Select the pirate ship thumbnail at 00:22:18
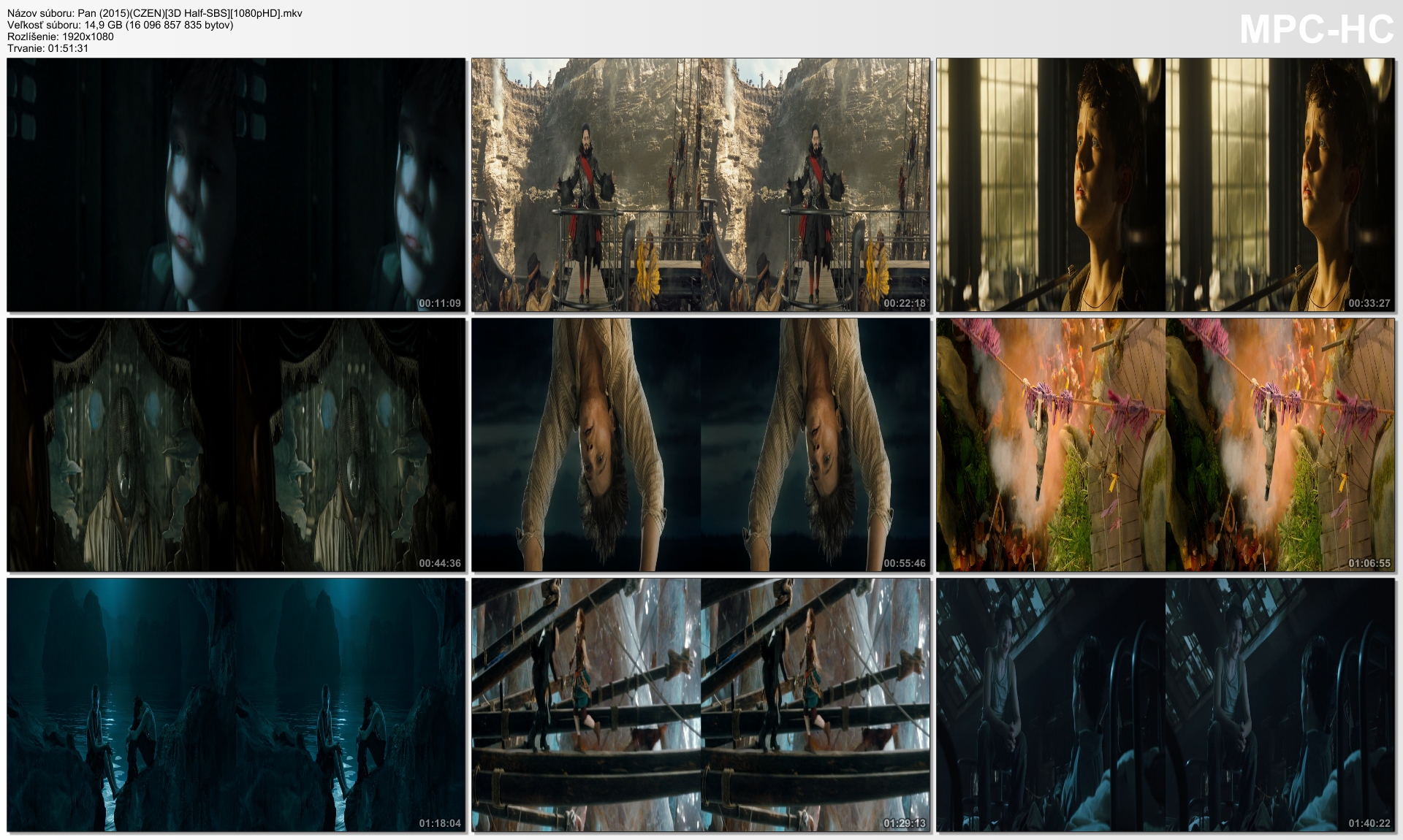This screenshot has width=1403, height=840. 701,185
